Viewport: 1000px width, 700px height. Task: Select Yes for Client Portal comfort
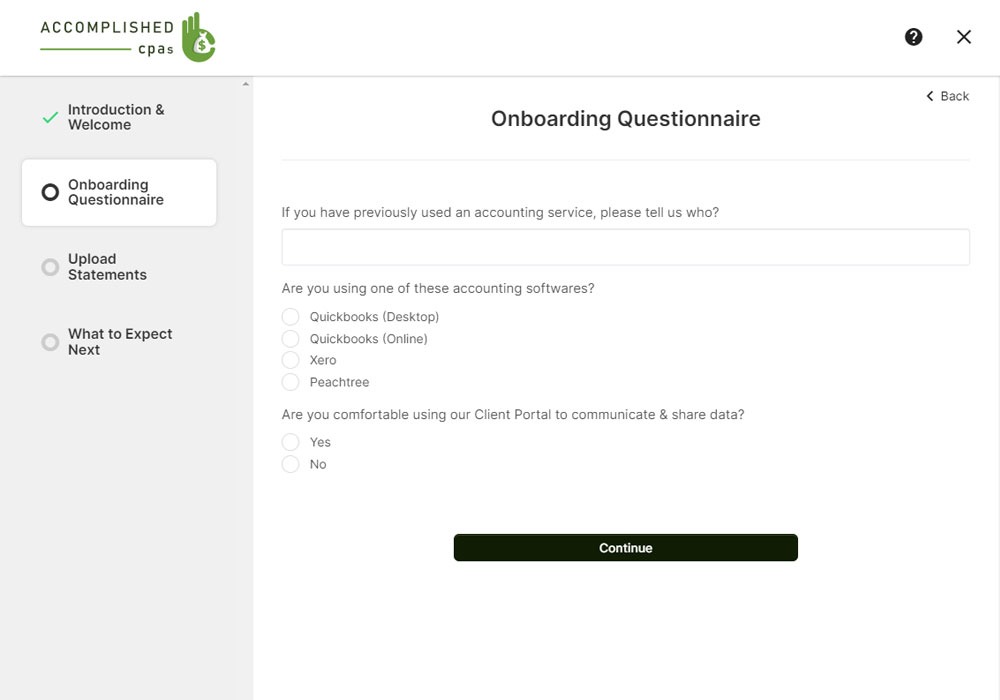[291, 442]
